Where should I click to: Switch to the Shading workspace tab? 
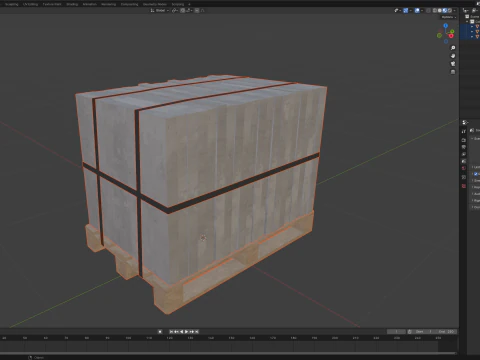click(x=72, y=4)
